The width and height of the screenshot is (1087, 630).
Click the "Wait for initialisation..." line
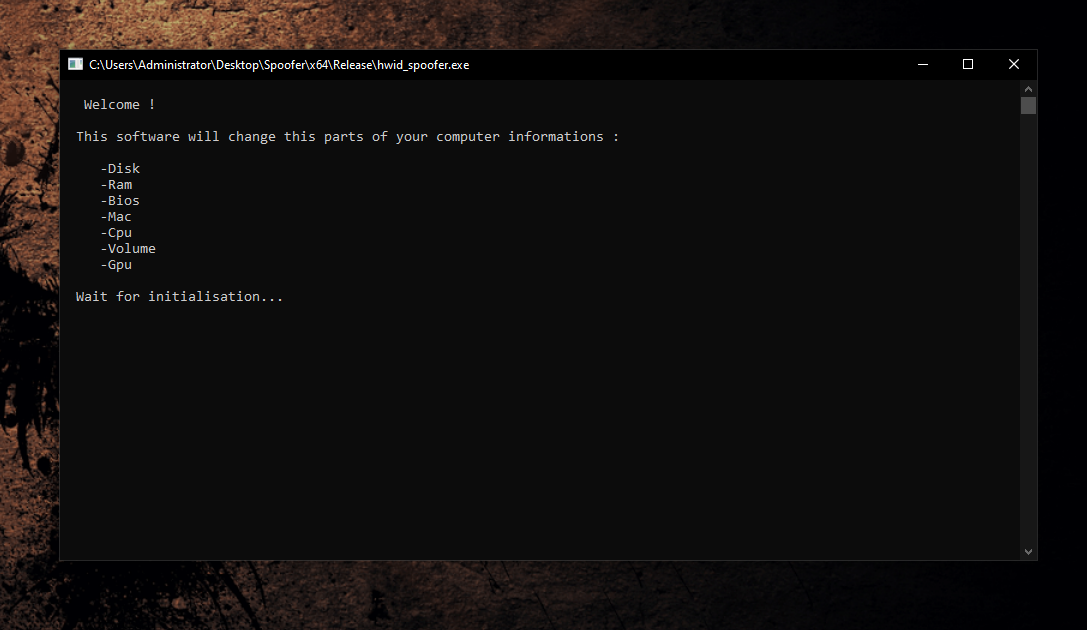click(x=180, y=296)
